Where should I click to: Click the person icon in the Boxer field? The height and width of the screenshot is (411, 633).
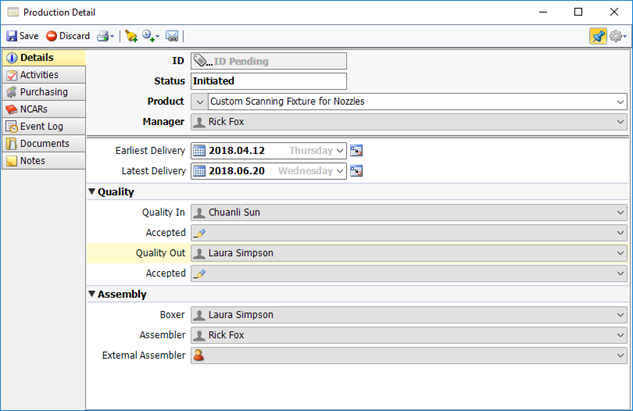tap(199, 315)
